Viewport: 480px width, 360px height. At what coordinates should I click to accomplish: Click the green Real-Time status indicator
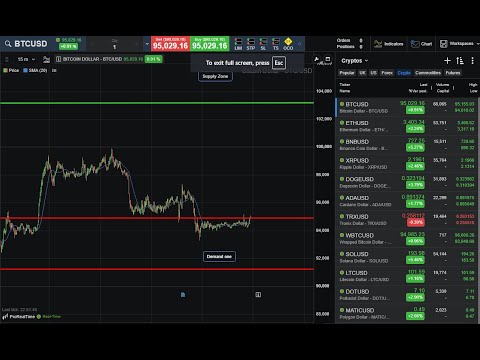pos(49,317)
